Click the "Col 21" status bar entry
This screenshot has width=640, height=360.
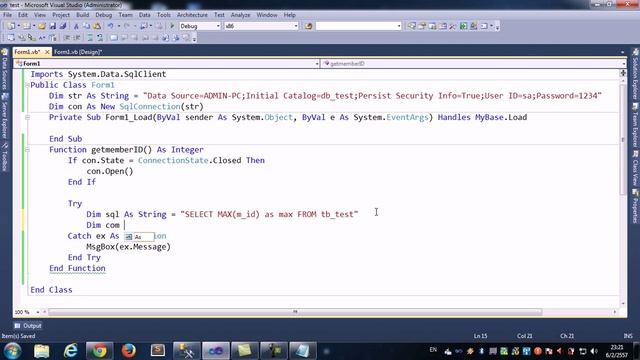click(524, 336)
